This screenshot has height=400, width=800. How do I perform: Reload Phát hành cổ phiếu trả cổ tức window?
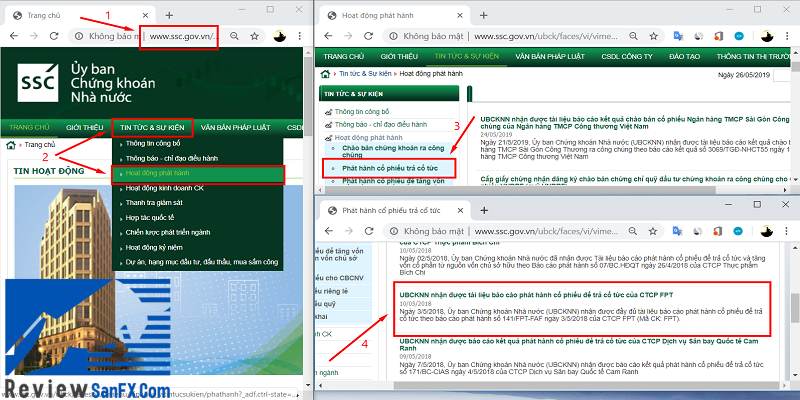pos(368,231)
